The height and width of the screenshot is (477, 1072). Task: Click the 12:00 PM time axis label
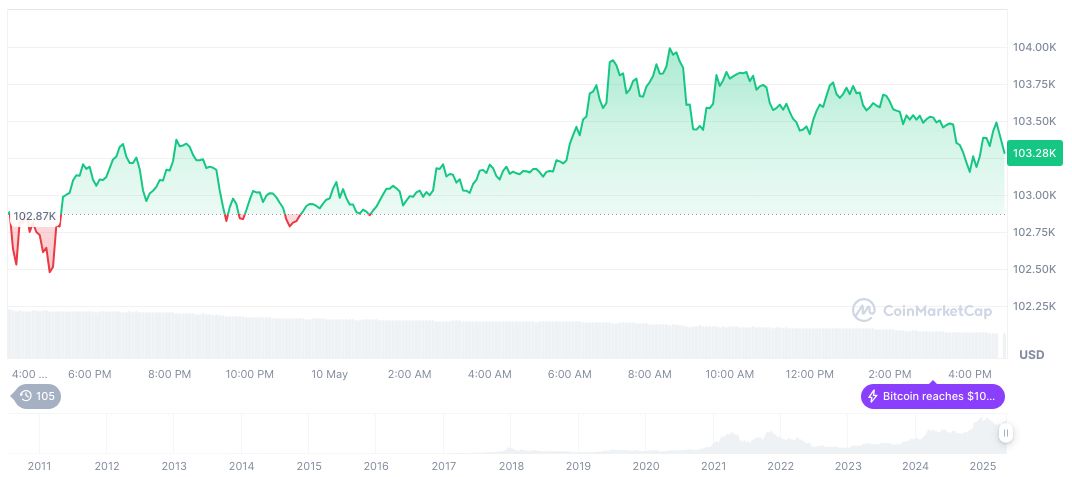pos(810,374)
